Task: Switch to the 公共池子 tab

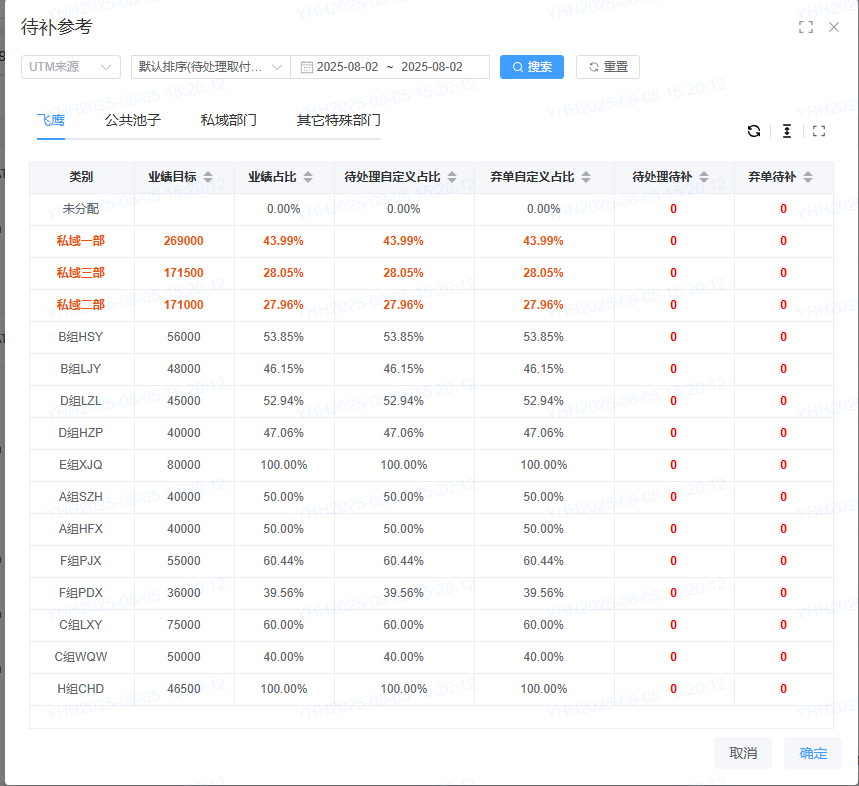Action: tap(133, 120)
